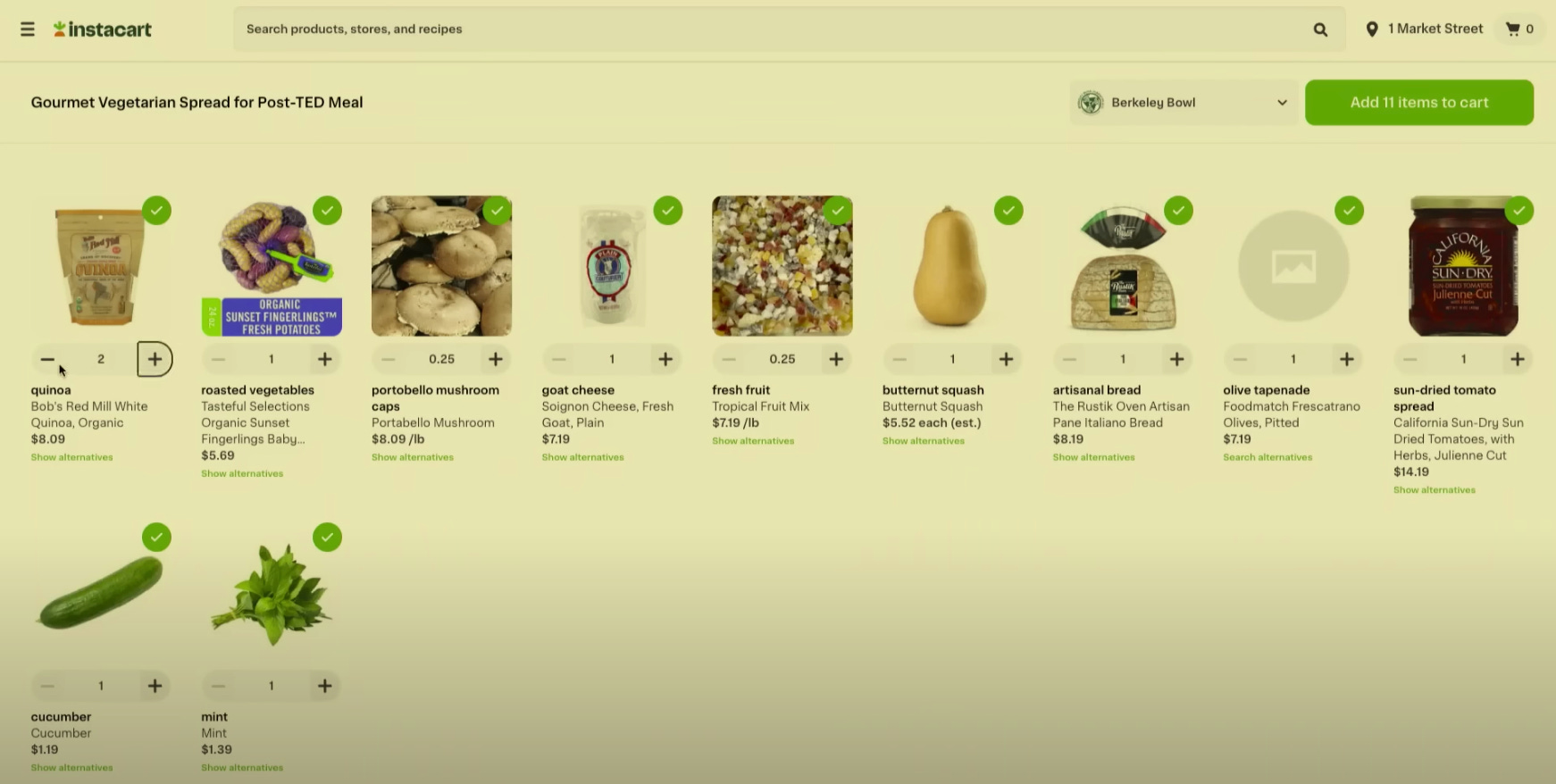1556x784 pixels.
Task: Toggle the cucumber selection checkmark
Action: point(156,538)
